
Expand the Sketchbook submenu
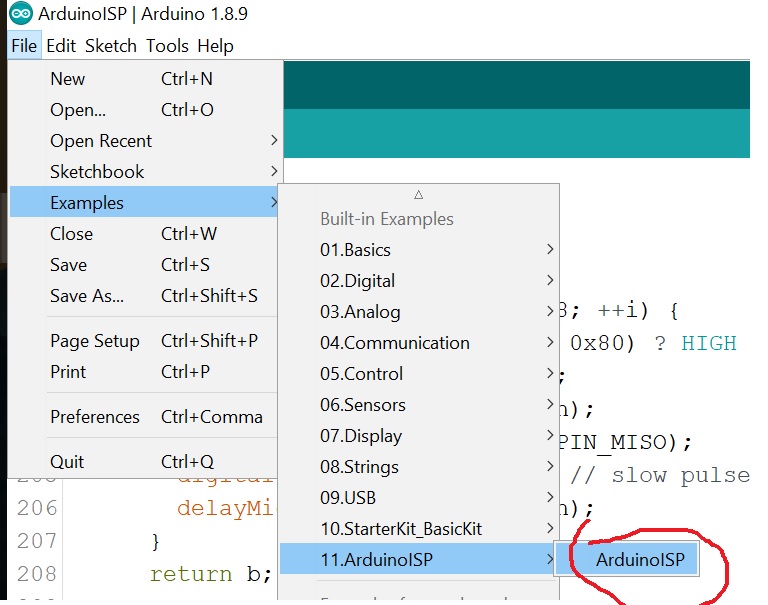(x=97, y=172)
